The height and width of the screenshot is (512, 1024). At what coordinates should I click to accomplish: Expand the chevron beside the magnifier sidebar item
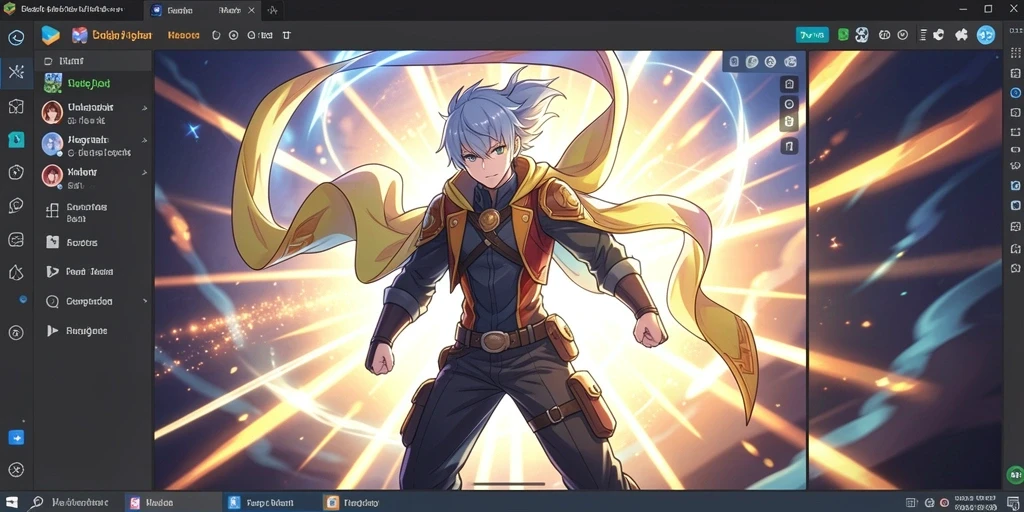(x=144, y=301)
